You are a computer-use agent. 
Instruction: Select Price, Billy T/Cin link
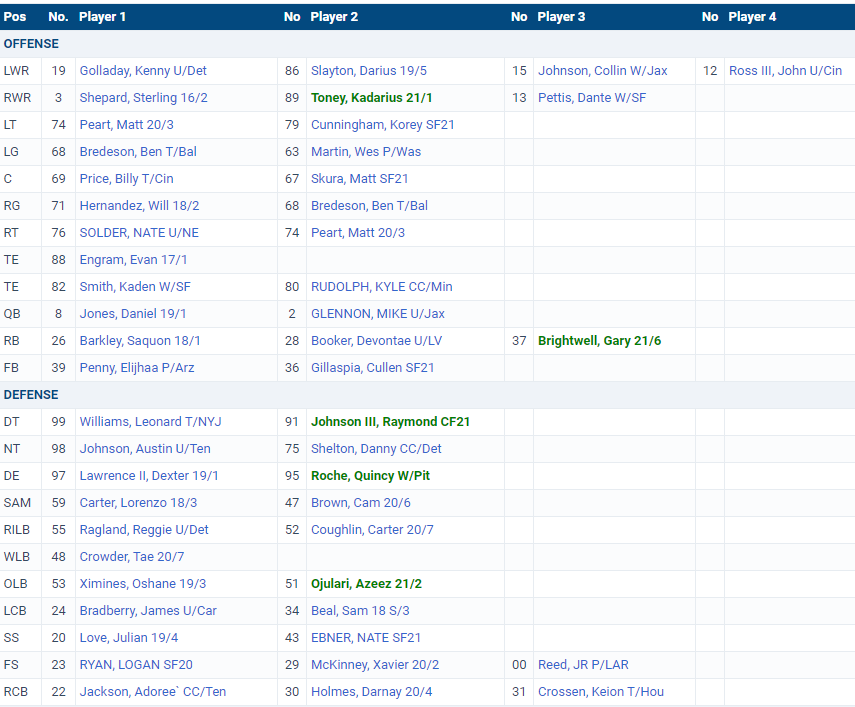click(x=127, y=179)
